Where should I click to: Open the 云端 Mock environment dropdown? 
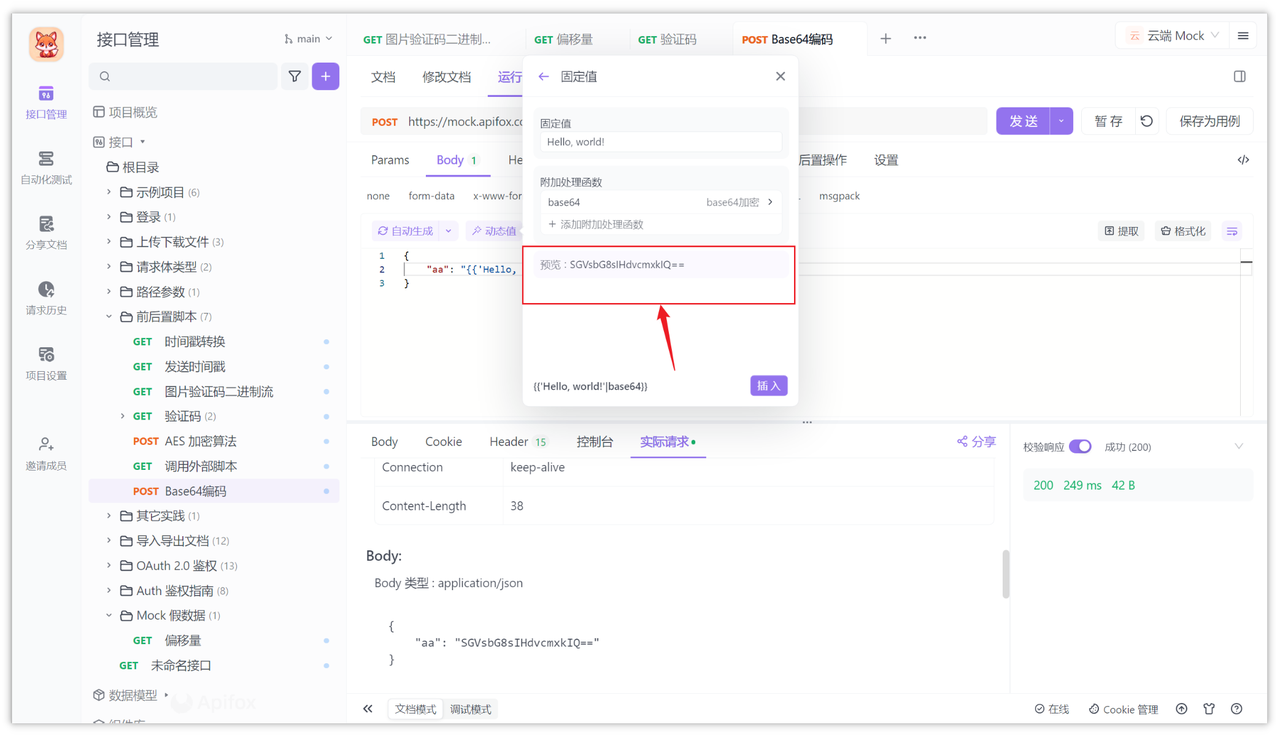coord(1173,36)
